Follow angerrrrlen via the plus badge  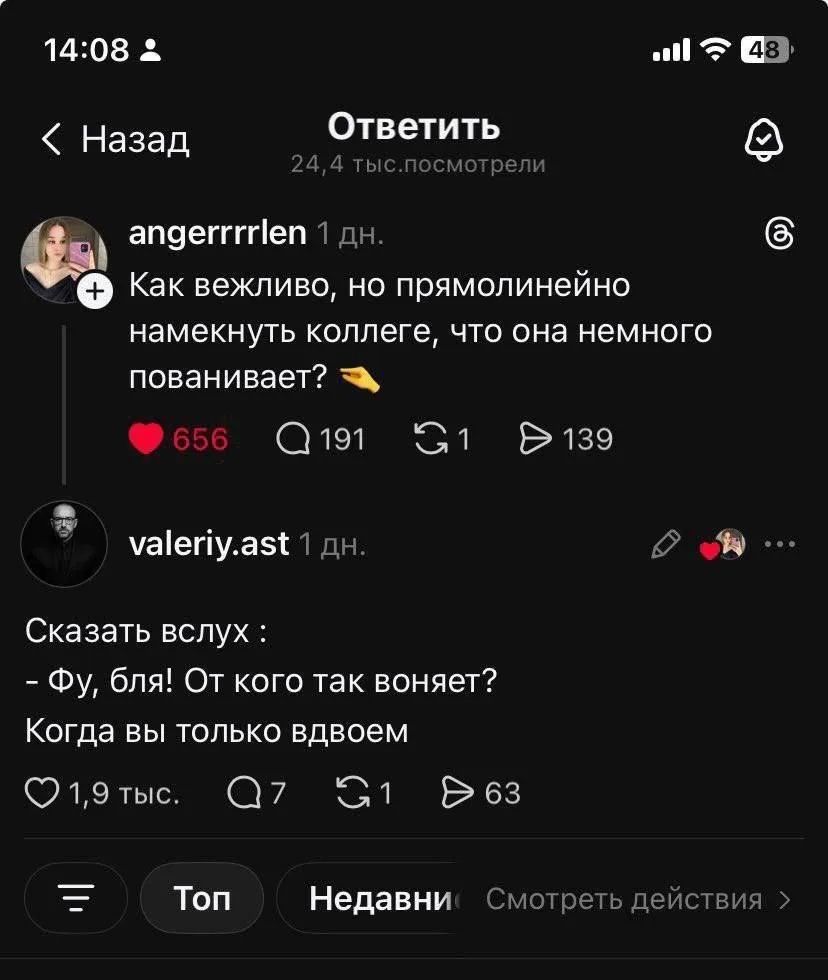tap(94, 293)
